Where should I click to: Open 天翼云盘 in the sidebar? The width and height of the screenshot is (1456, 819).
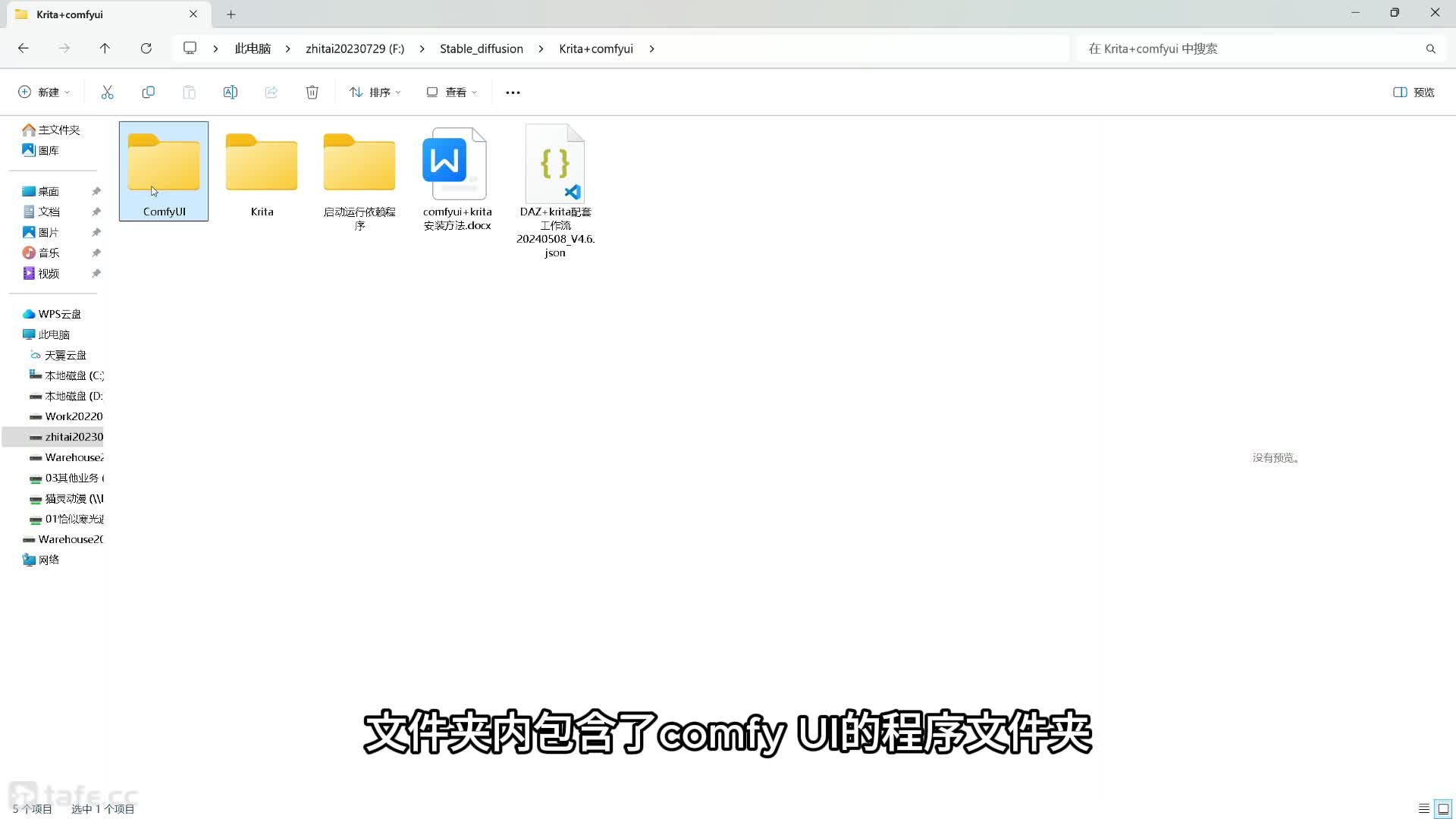point(58,355)
